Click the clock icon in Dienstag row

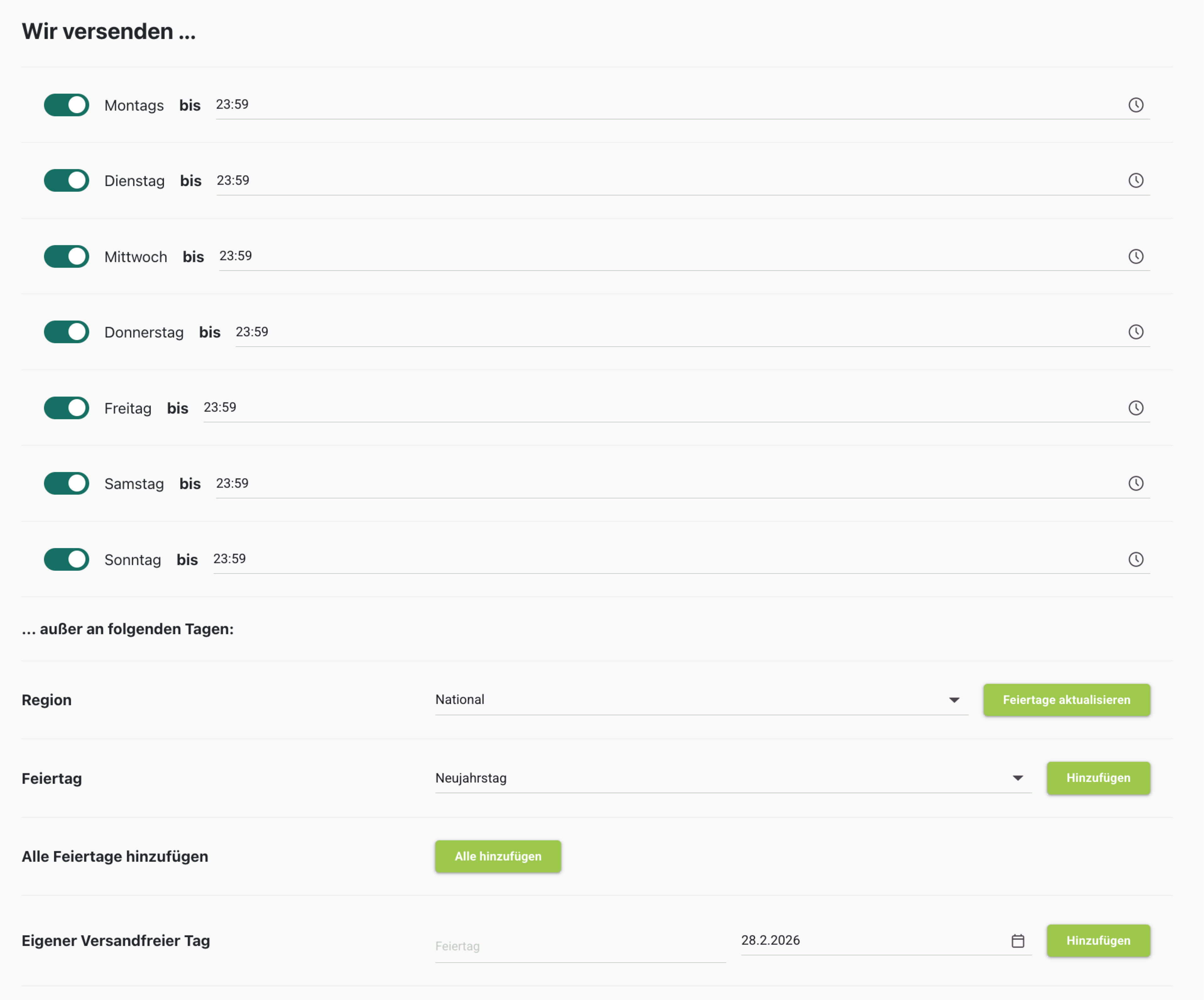(x=1135, y=181)
